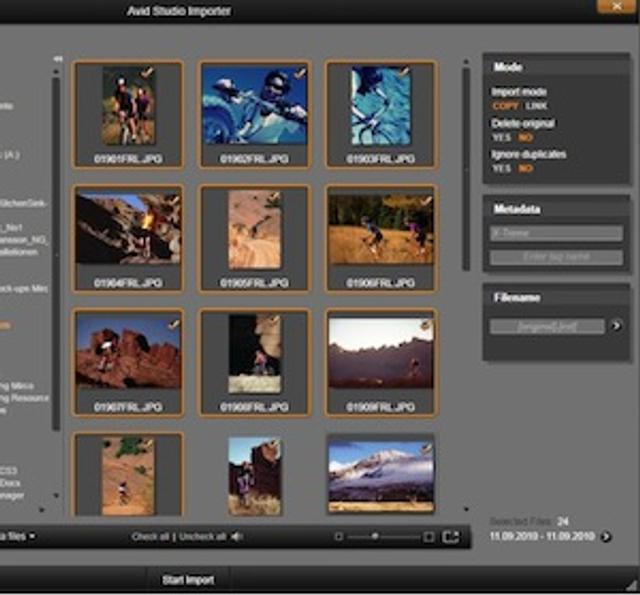The height and width of the screenshot is (595, 640).
Task: Select the cyan bike thumbnail 01903FRL.JPG
Action: point(381,115)
